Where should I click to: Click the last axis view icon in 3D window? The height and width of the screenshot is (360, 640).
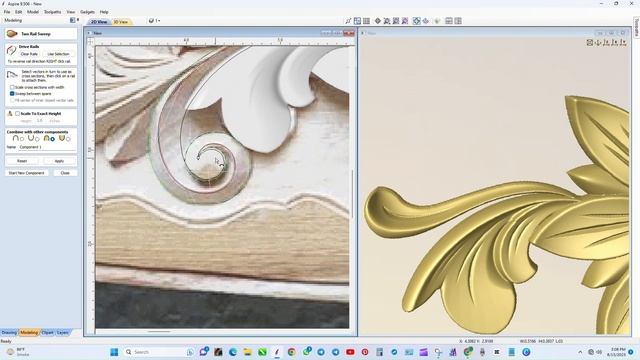coord(623,42)
